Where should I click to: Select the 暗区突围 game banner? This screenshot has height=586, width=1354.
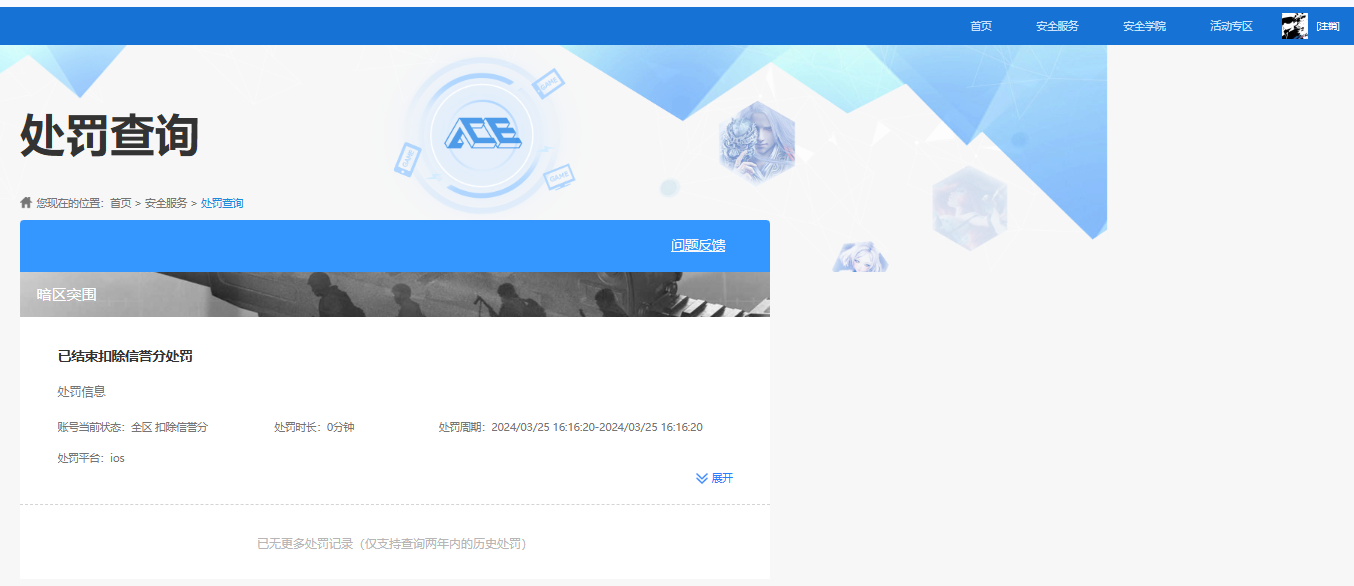click(x=394, y=294)
